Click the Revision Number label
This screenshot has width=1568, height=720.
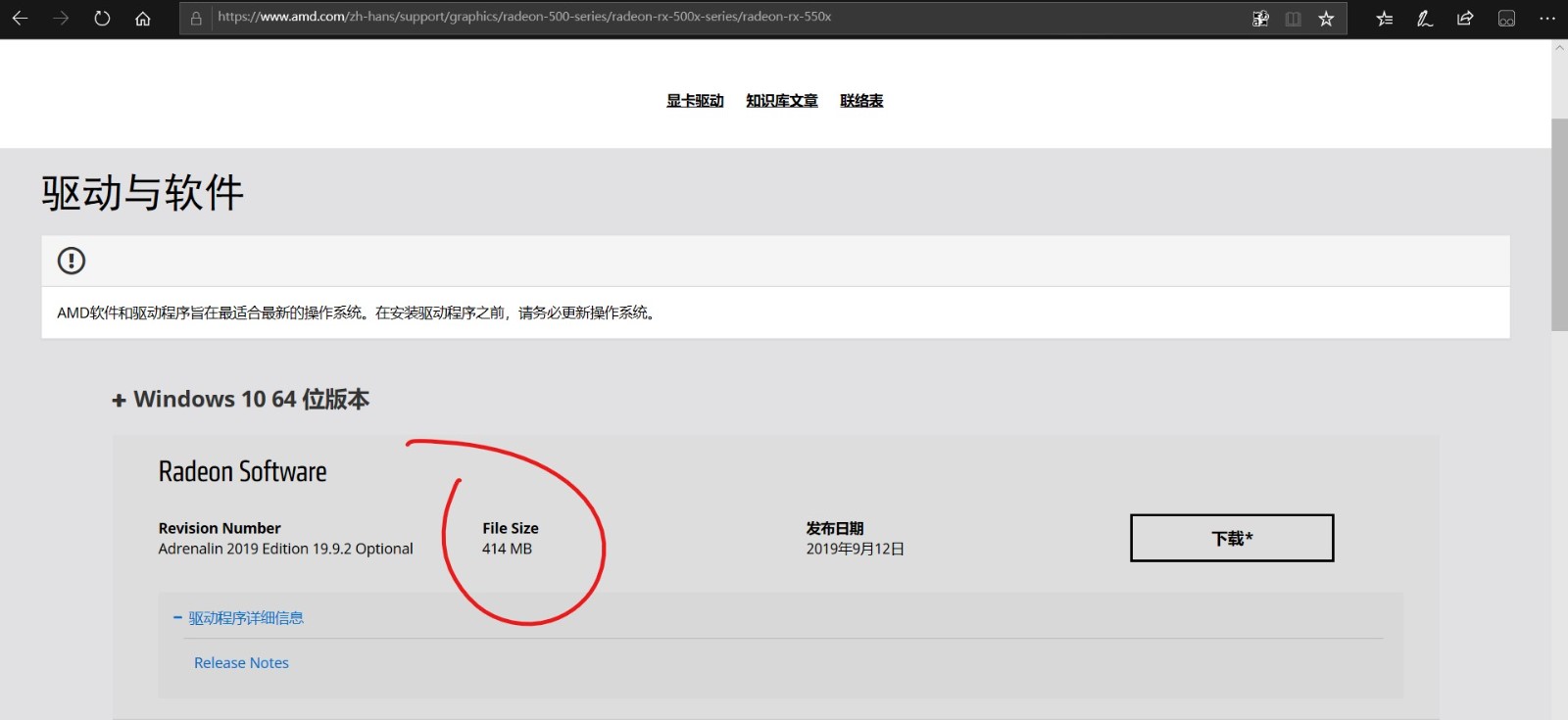tap(220, 528)
